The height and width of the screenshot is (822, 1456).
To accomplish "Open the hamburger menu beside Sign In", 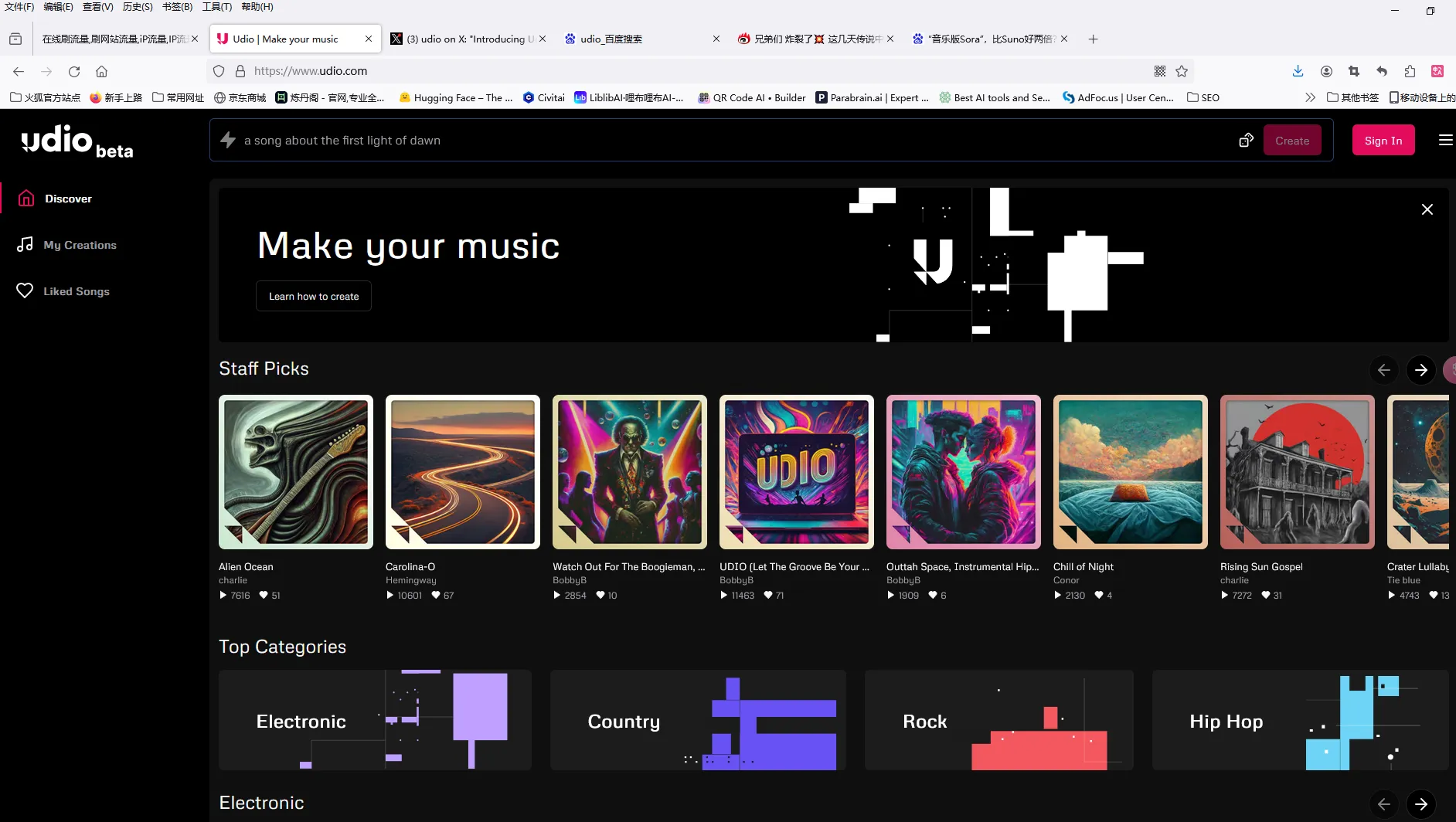I will pyautogui.click(x=1445, y=140).
